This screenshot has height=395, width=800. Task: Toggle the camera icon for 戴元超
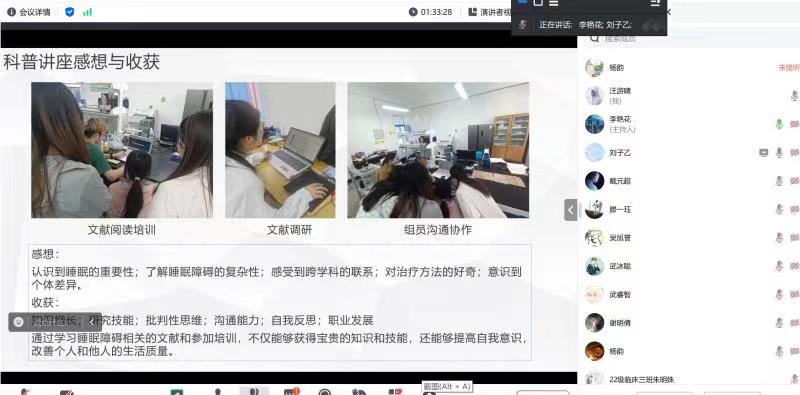(x=794, y=181)
